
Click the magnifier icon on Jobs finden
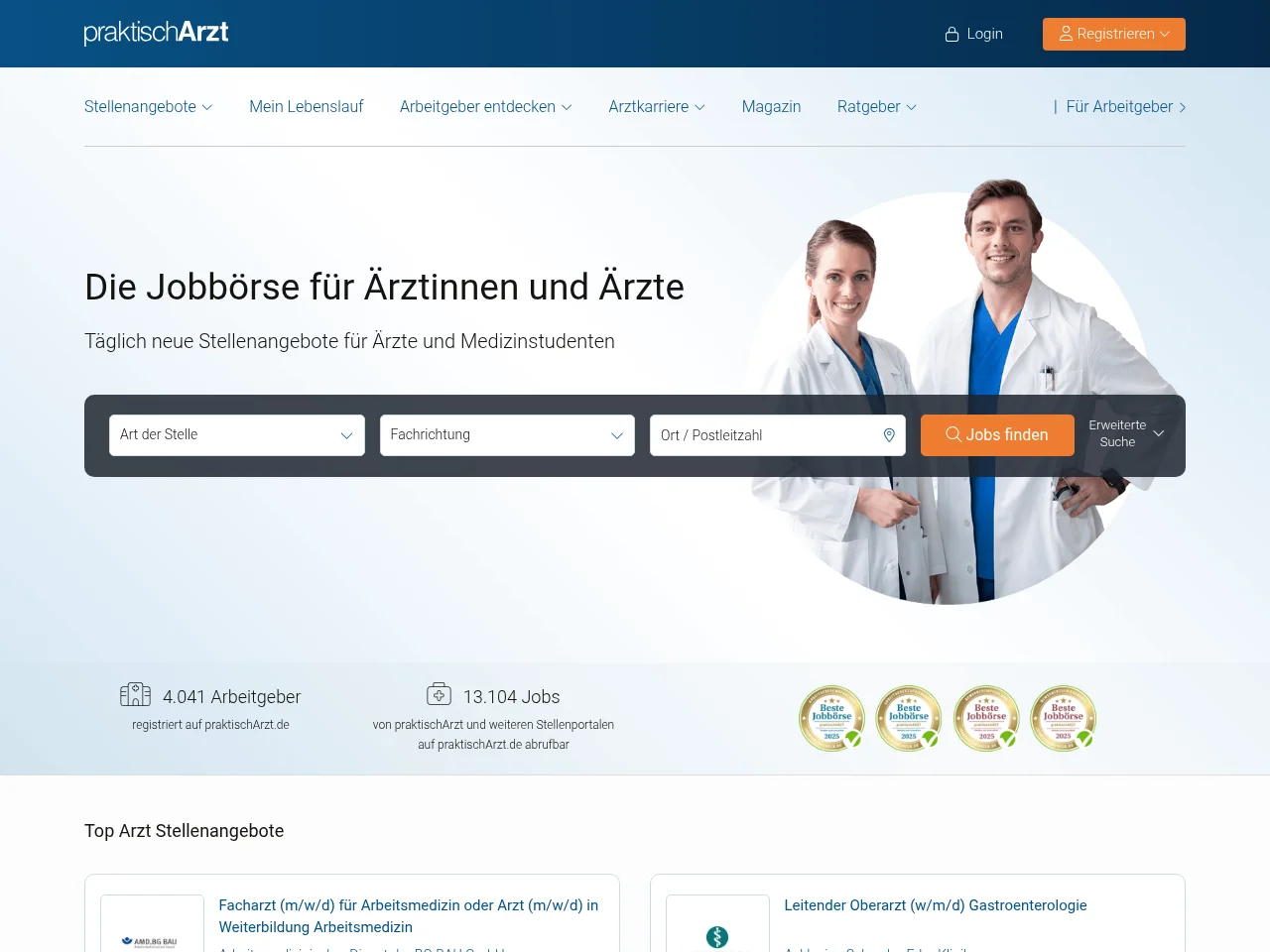(x=953, y=434)
